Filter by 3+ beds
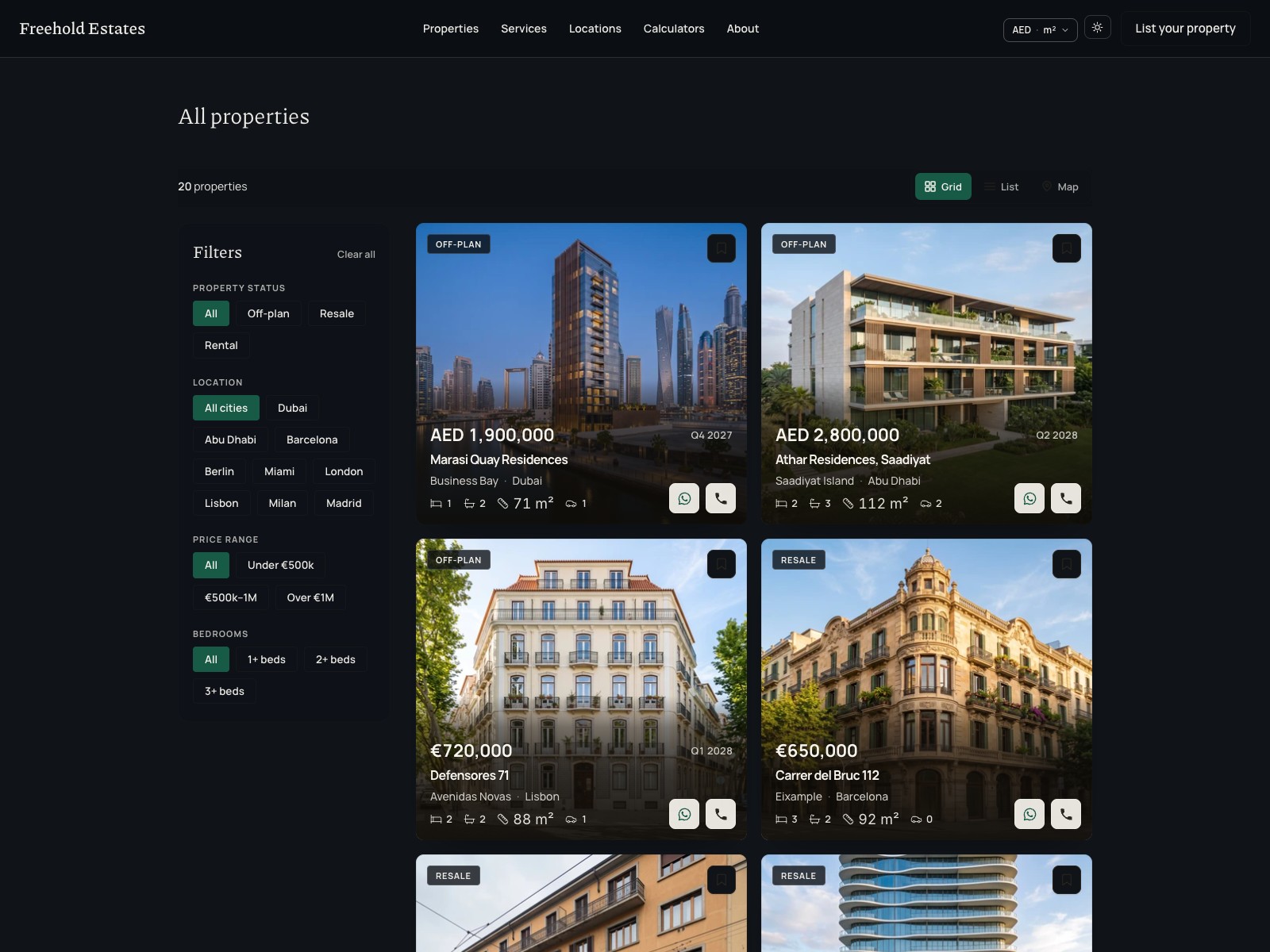This screenshot has height=952, width=1270. tap(225, 691)
